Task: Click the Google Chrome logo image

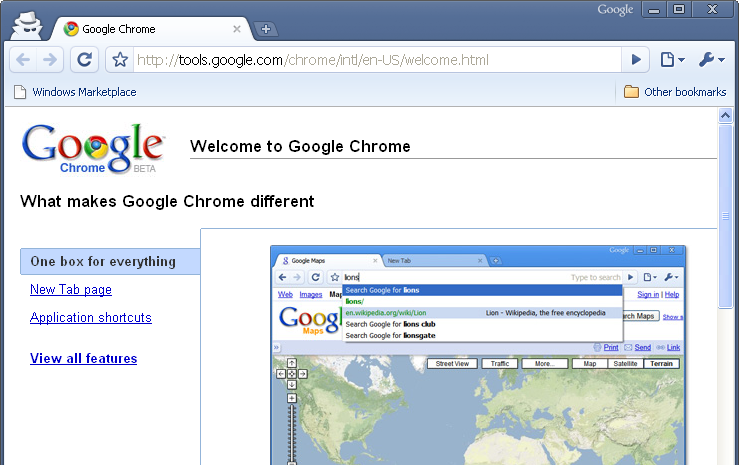Action: [92, 149]
